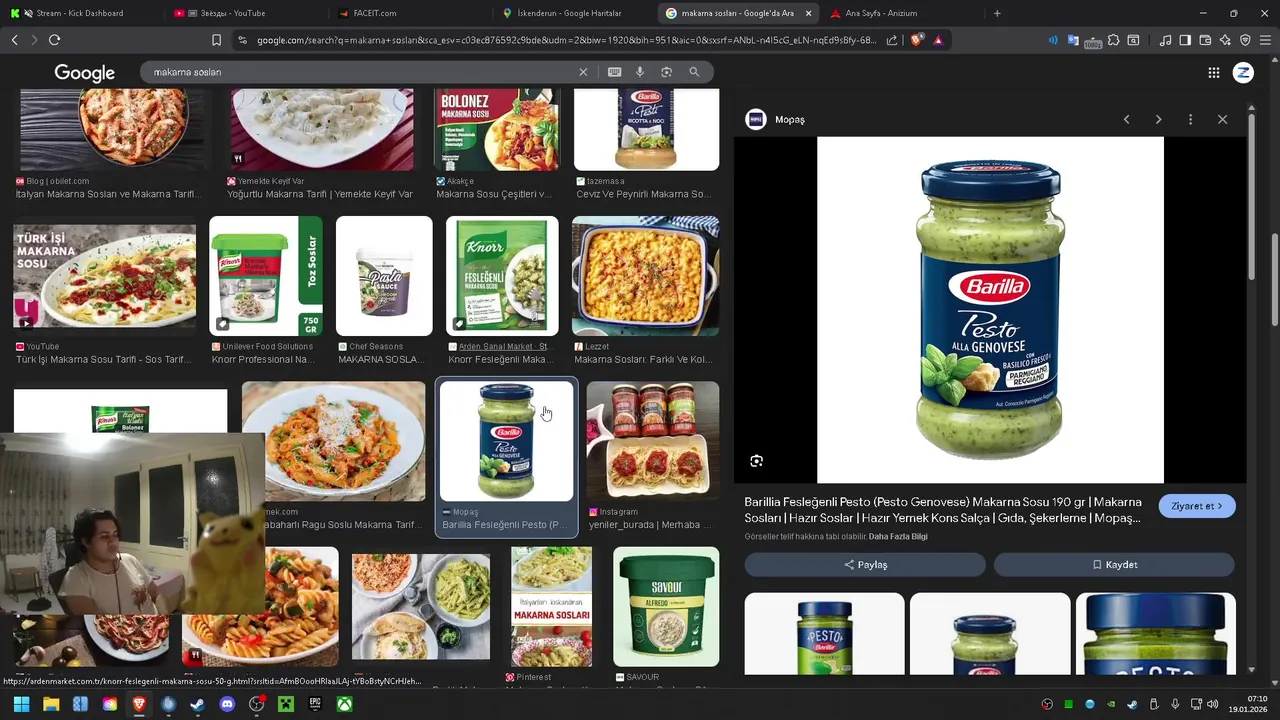Image resolution: width=1280 pixels, height=720 pixels.
Task: Open the Windows Start menu
Action: 21,704
